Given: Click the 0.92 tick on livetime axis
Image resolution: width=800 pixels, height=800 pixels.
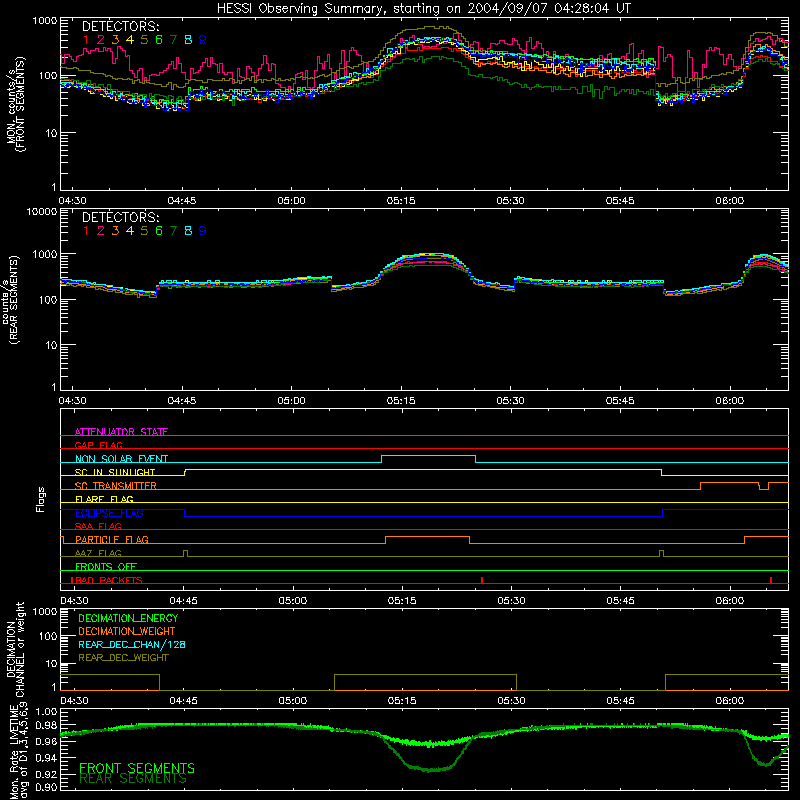Looking at the screenshot, I should pyautogui.click(x=46, y=774).
